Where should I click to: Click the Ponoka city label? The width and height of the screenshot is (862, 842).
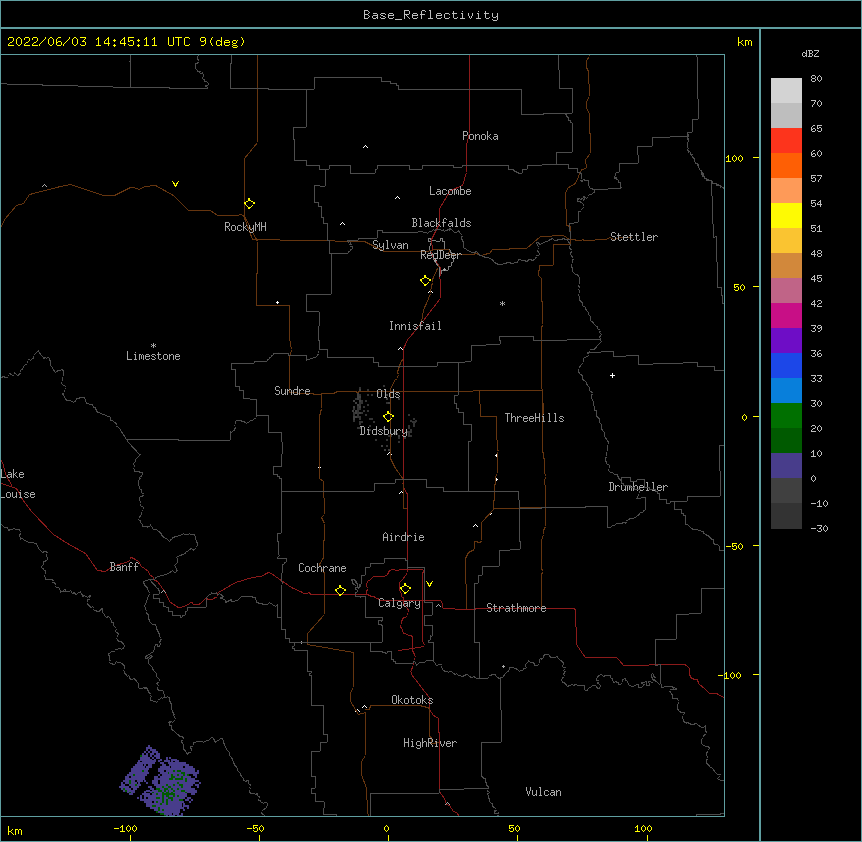point(480,136)
